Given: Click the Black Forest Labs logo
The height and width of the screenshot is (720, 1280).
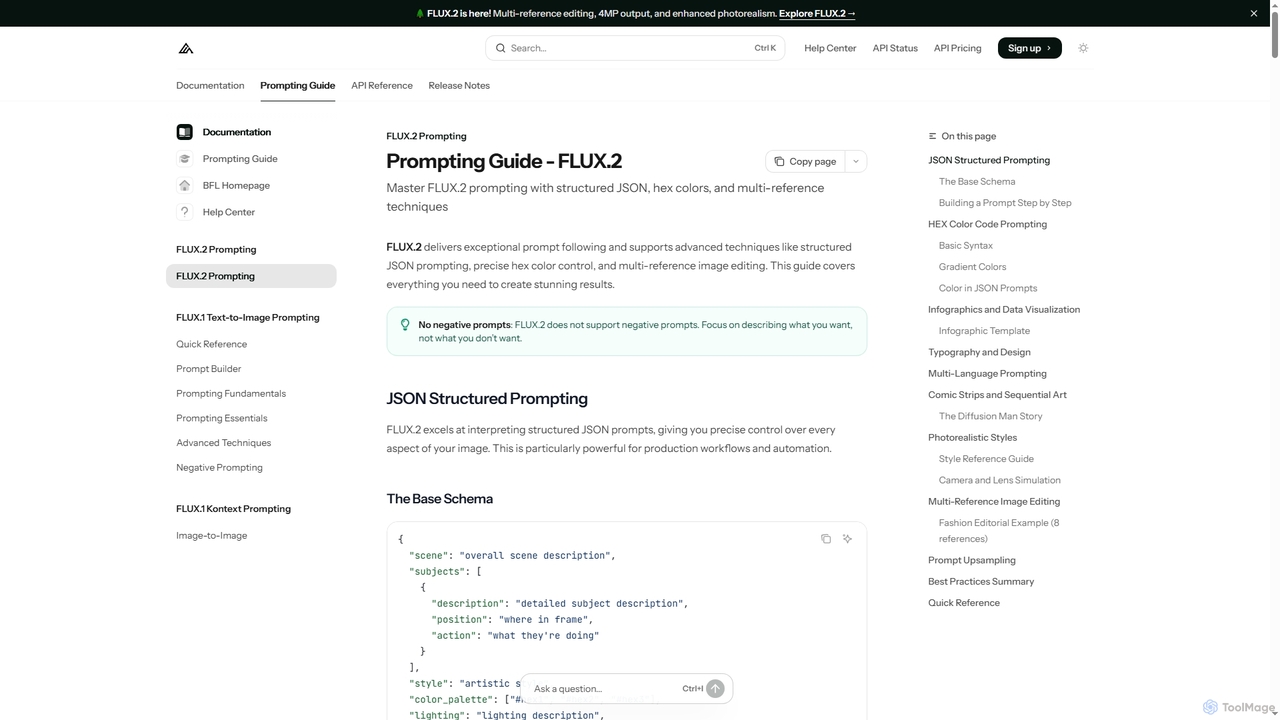Looking at the screenshot, I should click(x=185, y=48).
